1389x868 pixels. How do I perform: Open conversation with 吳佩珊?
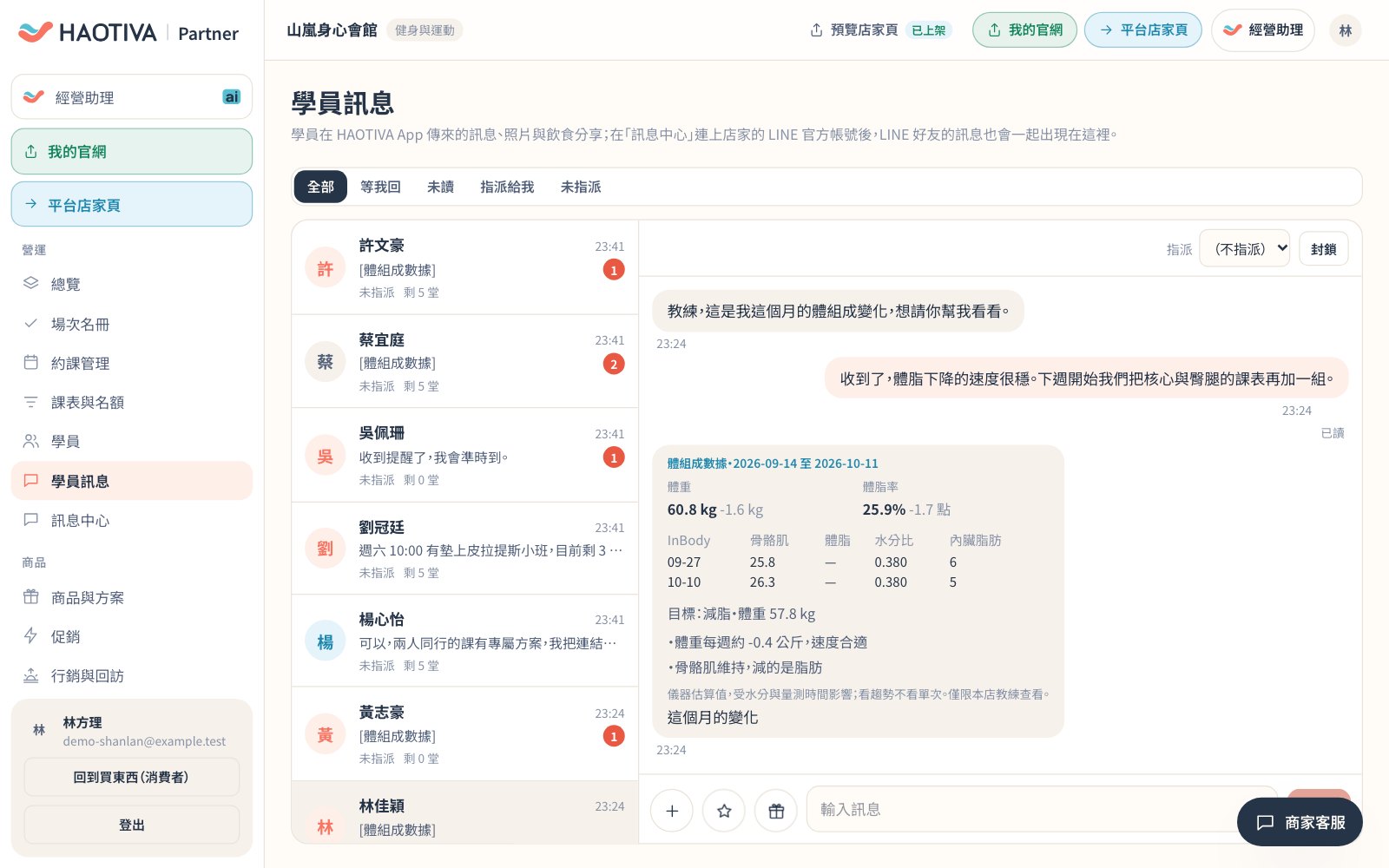coord(465,456)
